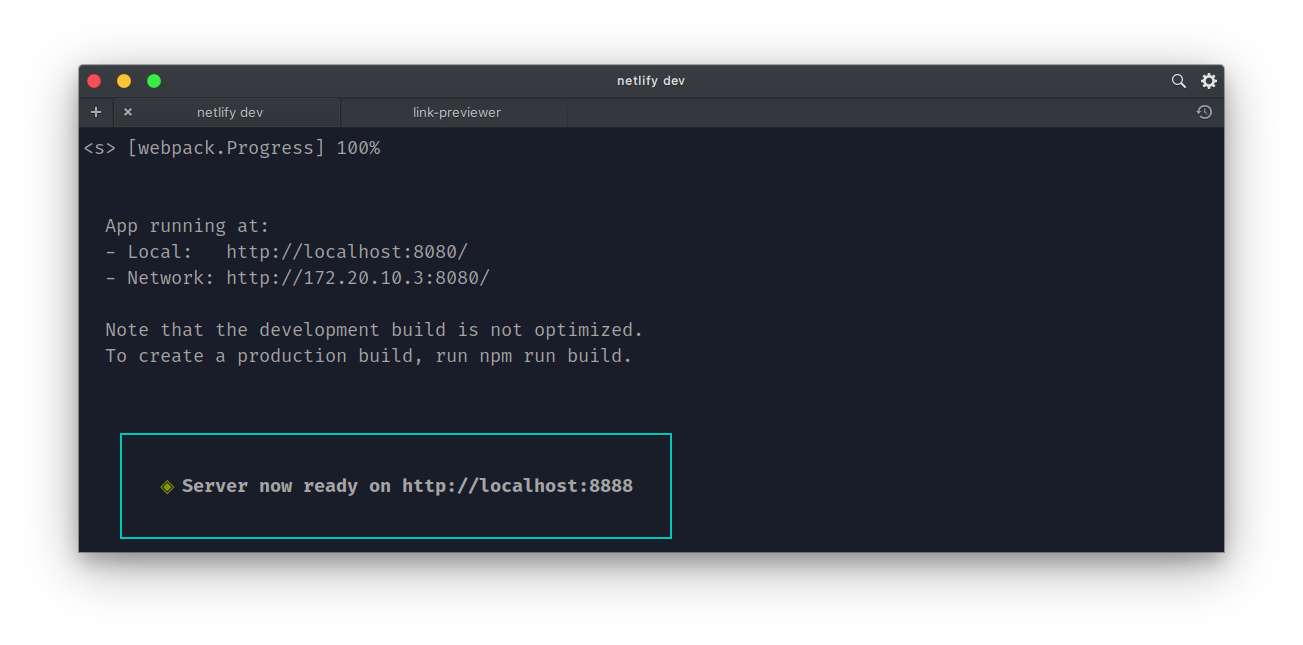Open the terminal search magnifier icon
The image size is (1303, 645).
(x=1179, y=81)
